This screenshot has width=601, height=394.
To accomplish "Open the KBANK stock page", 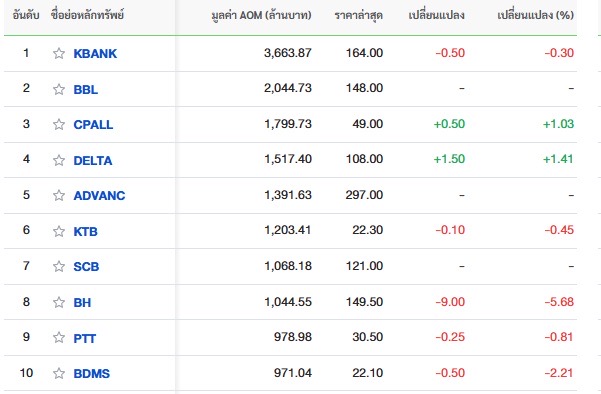I will pos(95,54).
